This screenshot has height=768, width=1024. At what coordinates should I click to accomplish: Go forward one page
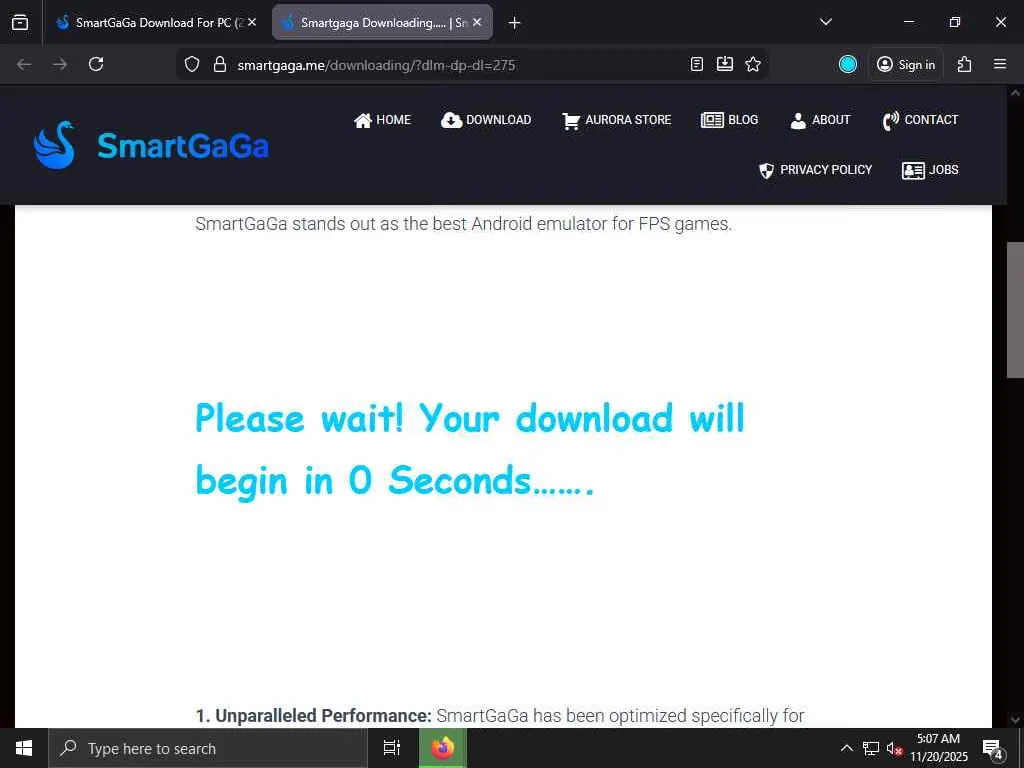click(x=60, y=64)
